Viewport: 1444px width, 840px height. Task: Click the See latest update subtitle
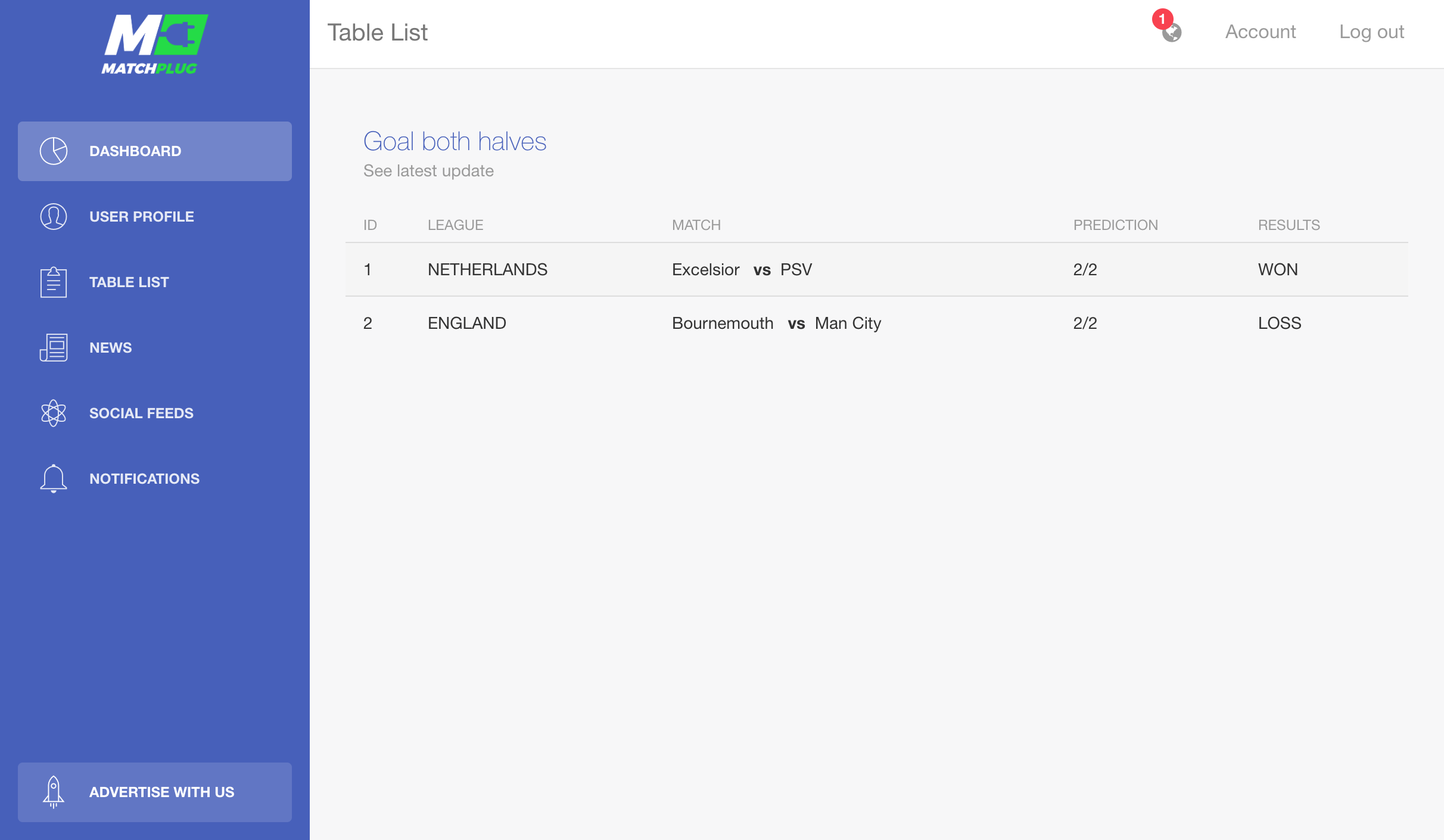click(429, 171)
